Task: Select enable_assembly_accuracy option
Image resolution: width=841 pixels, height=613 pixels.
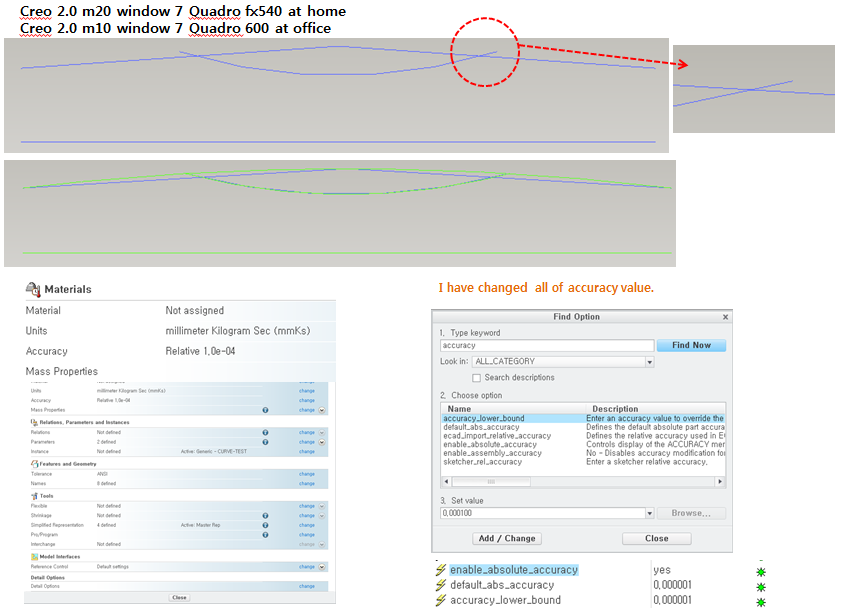Action: 492,453
